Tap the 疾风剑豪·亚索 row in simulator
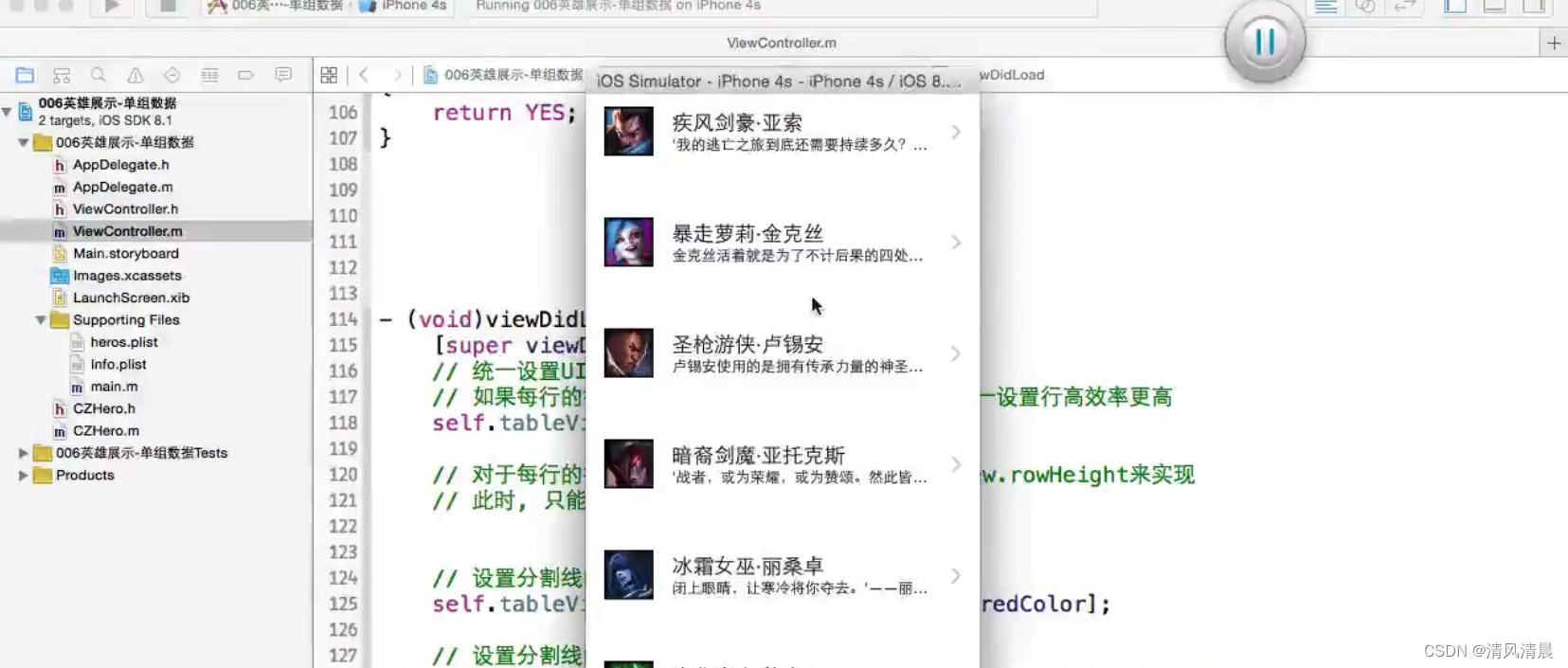Viewport: 1568px width, 668px height. pos(783,132)
